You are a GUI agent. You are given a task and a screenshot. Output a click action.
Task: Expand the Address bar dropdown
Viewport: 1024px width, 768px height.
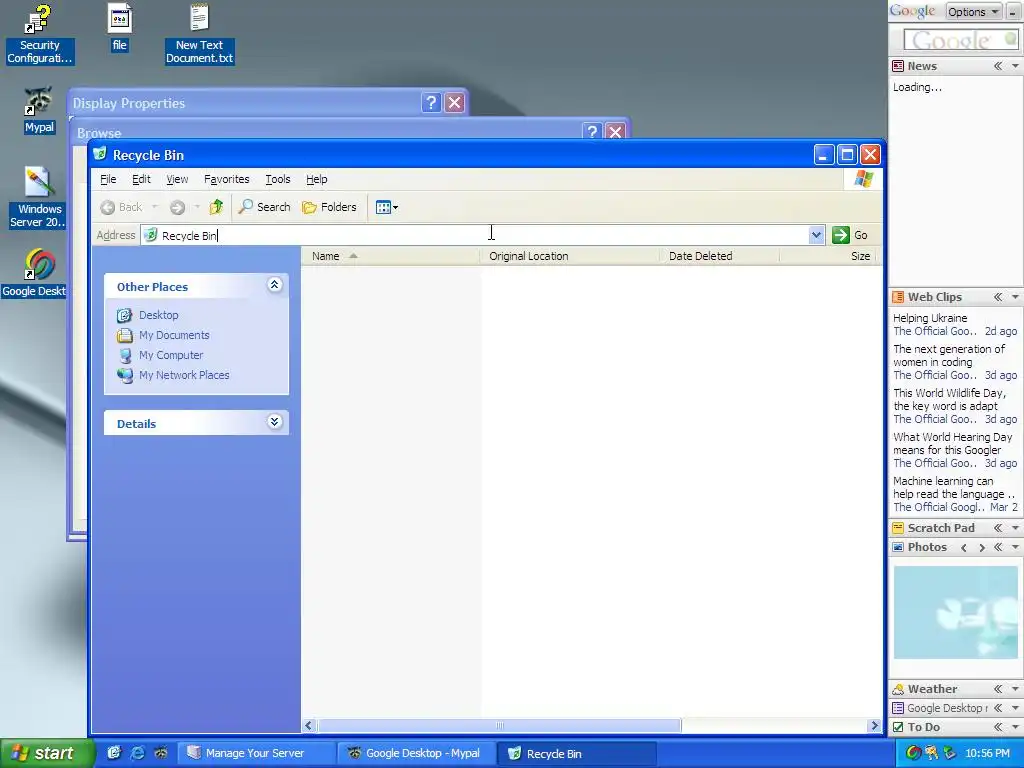click(816, 235)
